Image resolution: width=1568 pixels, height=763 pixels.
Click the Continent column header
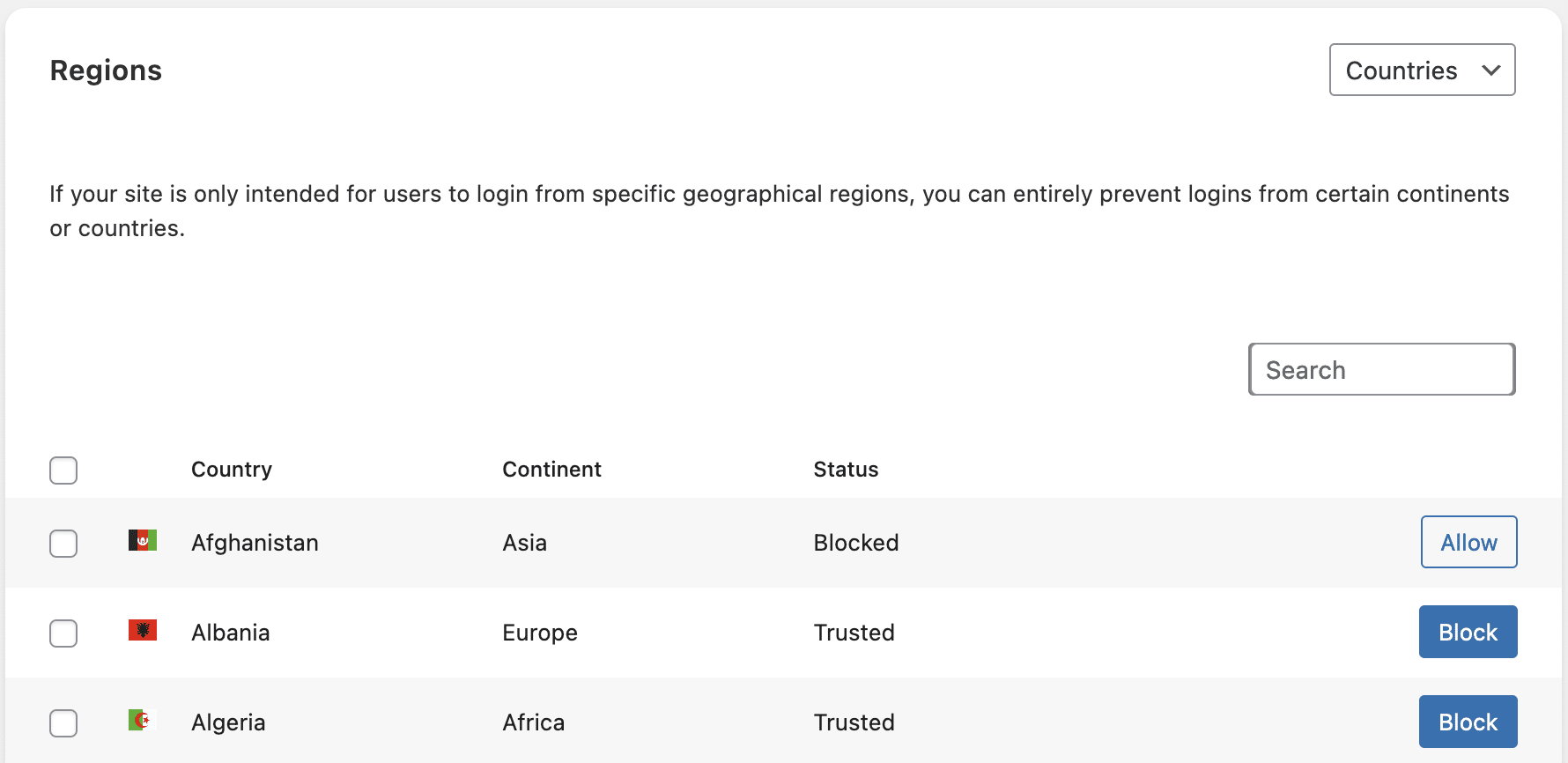pyautogui.click(x=551, y=470)
